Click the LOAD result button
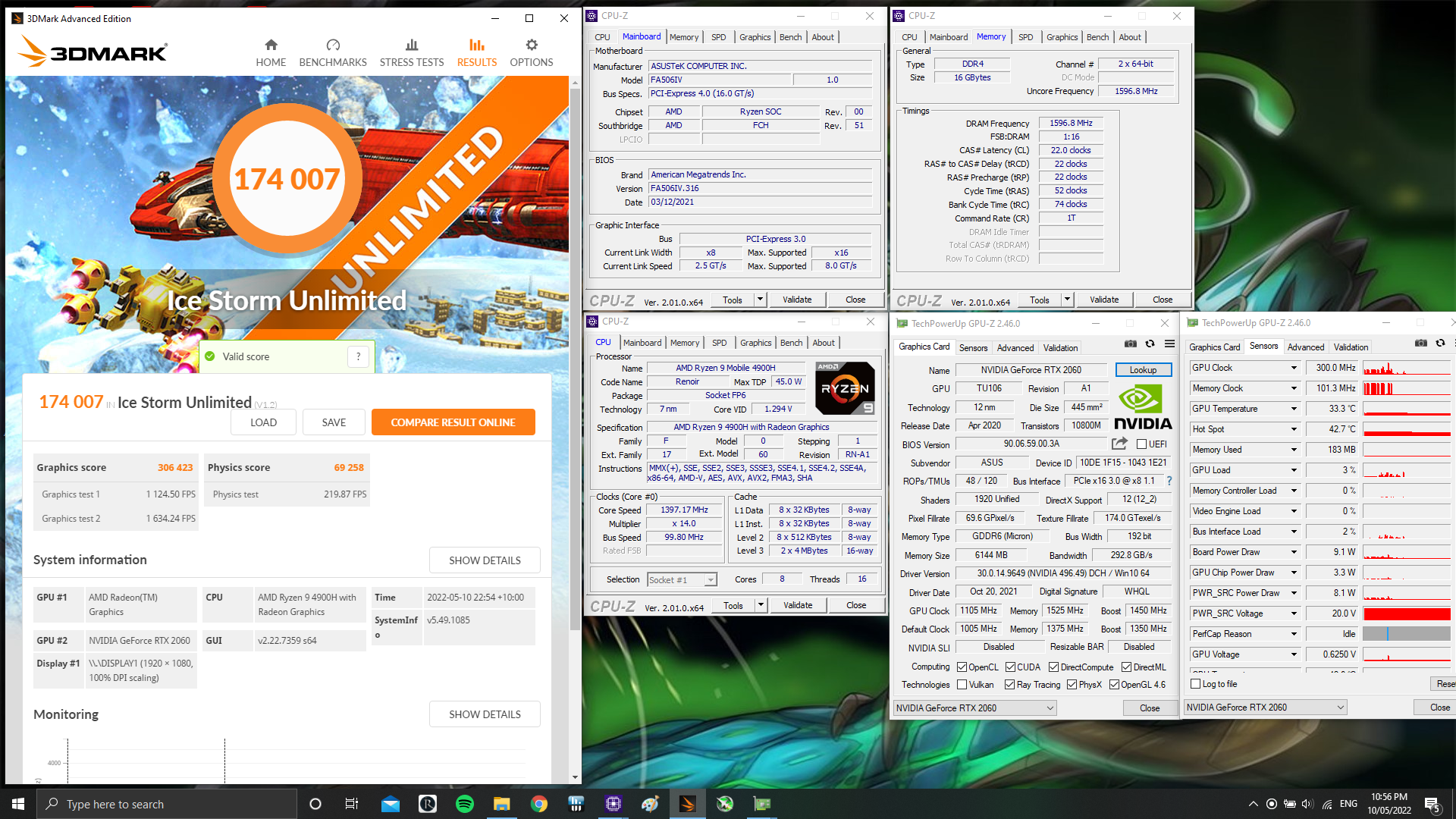The height and width of the screenshot is (819, 1456). tap(264, 422)
